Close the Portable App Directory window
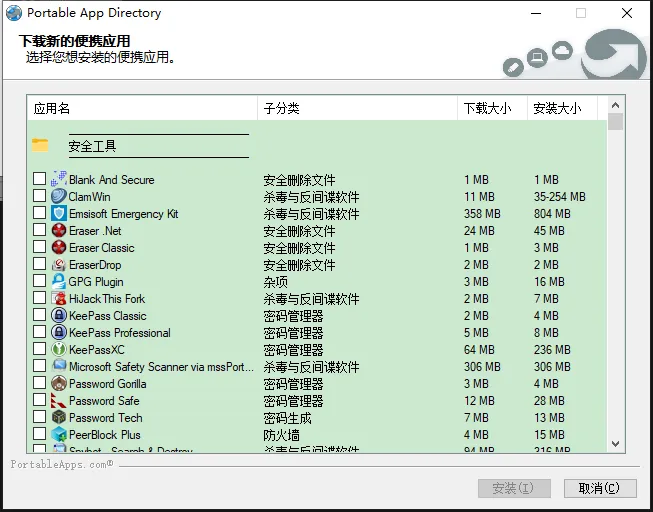The width and height of the screenshot is (653, 512). click(x=627, y=13)
